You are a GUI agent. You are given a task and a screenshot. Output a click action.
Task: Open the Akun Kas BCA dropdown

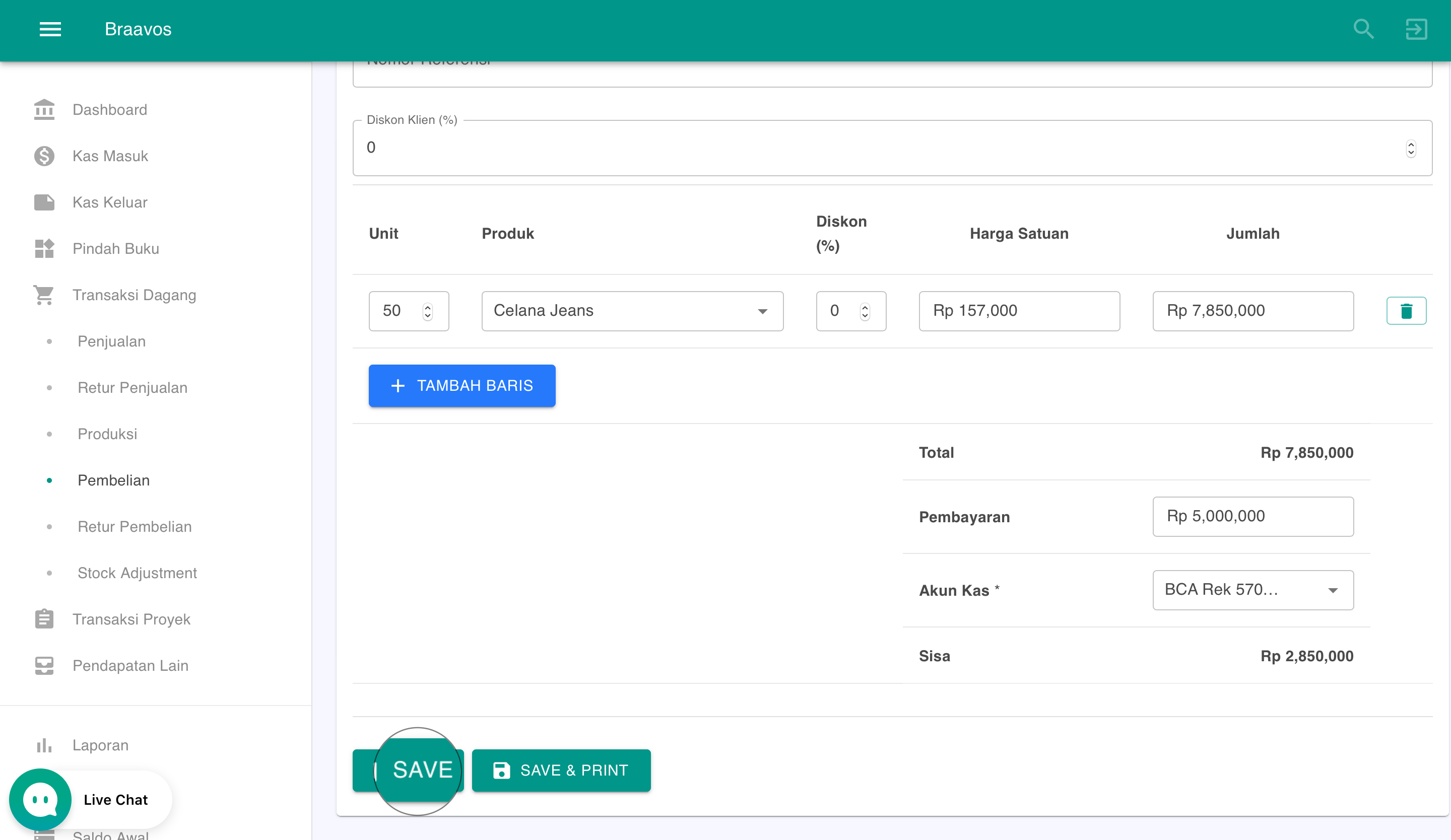(1252, 590)
